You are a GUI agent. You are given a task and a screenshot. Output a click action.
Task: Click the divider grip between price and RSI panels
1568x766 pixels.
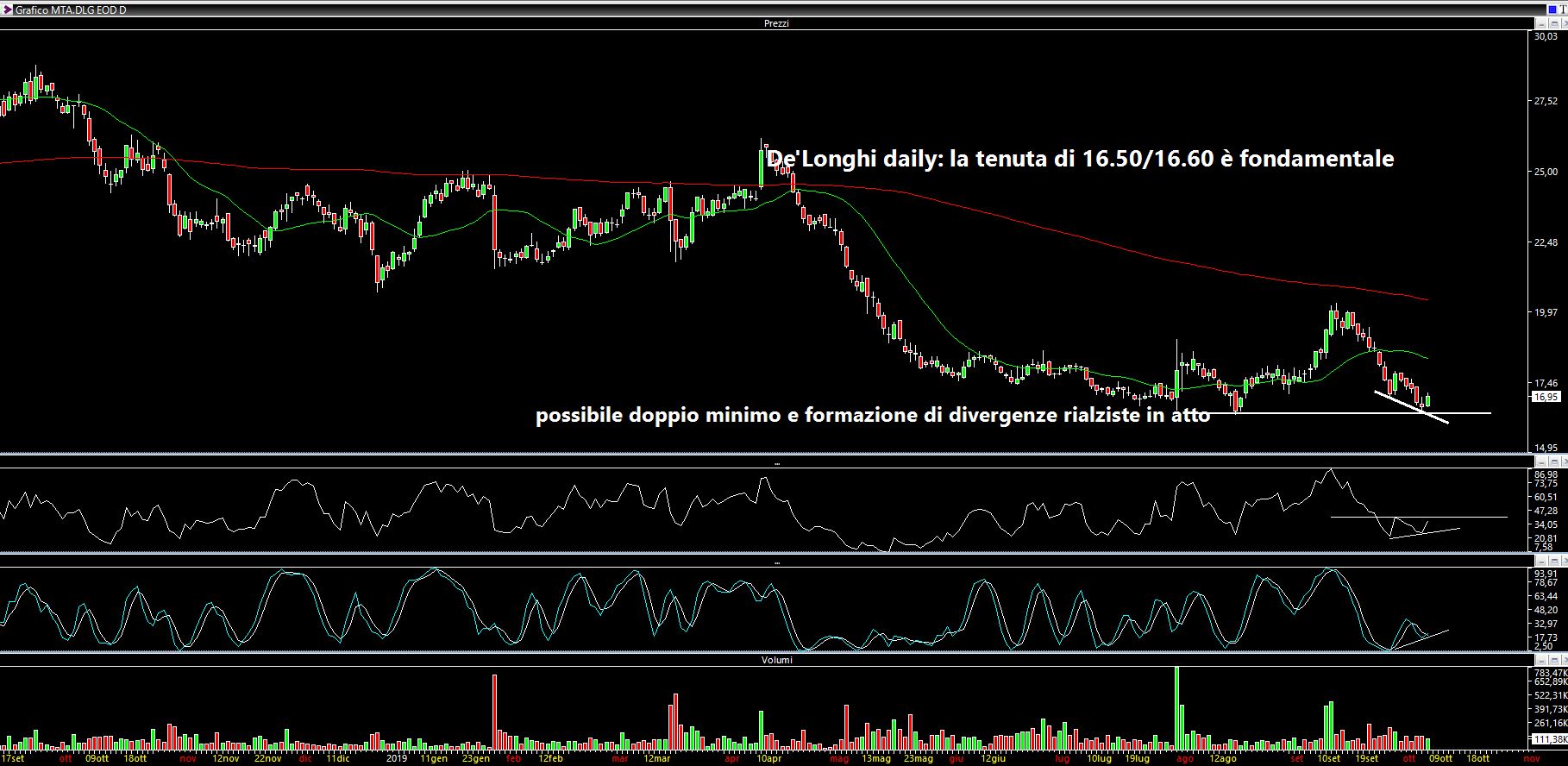[776, 464]
